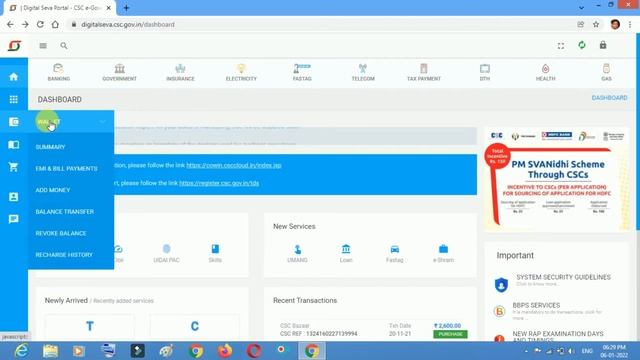Open the Skills service icon
This screenshot has width=640, height=360.
pyautogui.click(x=215, y=253)
